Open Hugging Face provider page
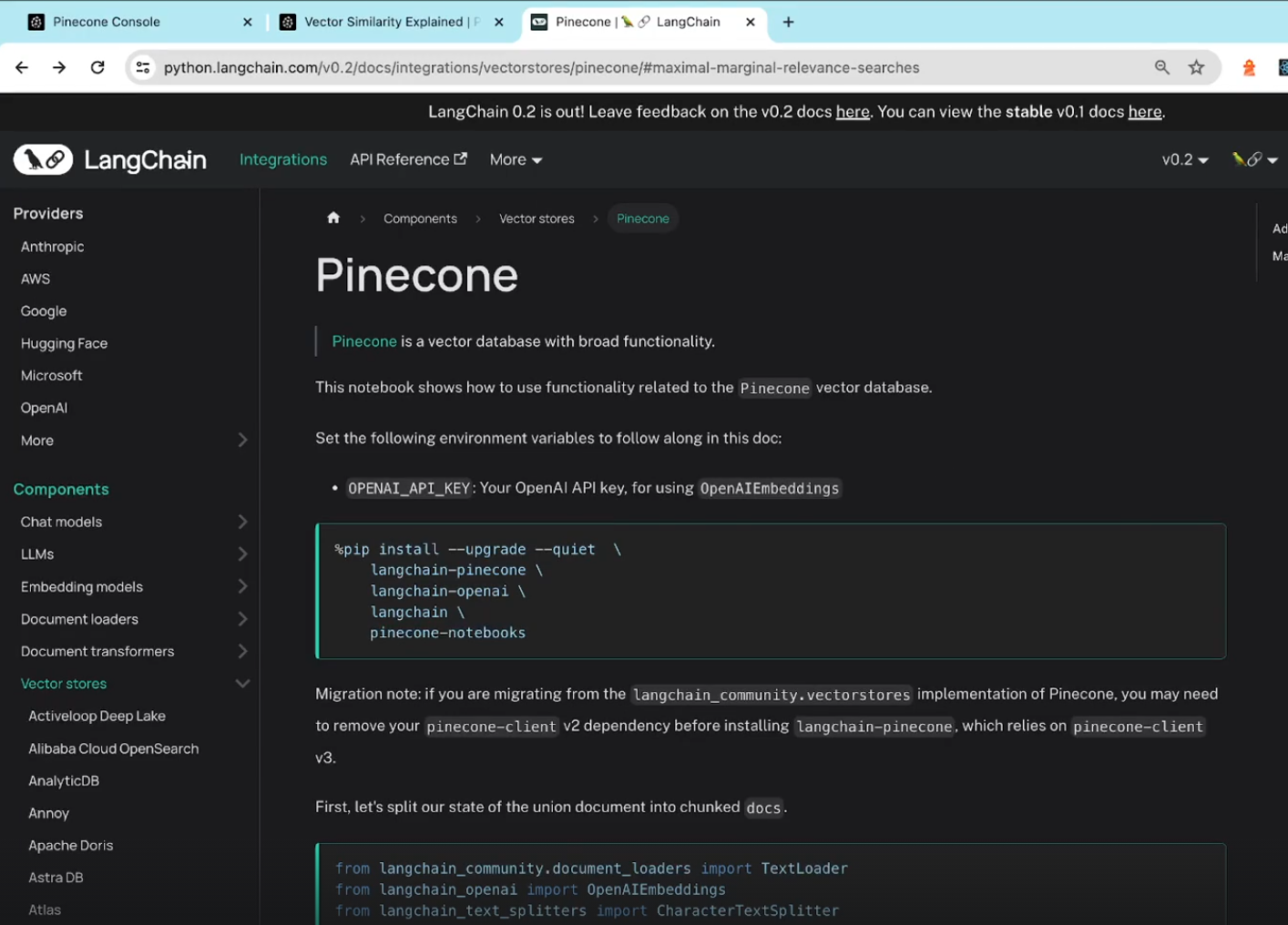1288x925 pixels. point(64,343)
